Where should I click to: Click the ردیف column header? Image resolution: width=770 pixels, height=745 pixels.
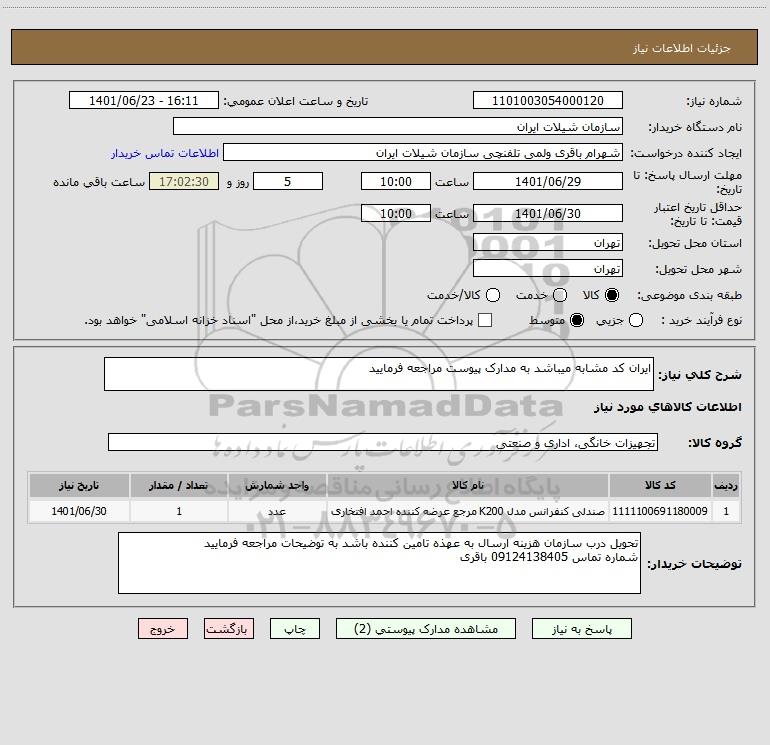coord(726,485)
